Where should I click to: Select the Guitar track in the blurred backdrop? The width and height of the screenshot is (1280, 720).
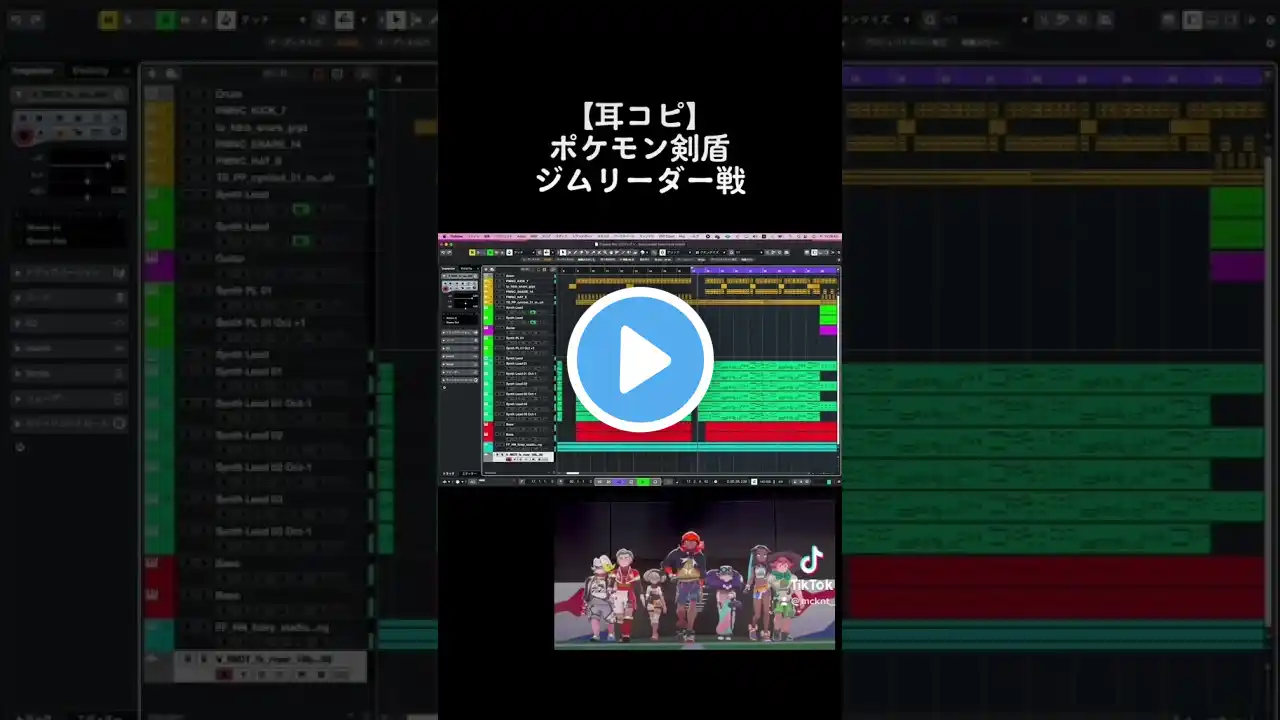pos(231,259)
